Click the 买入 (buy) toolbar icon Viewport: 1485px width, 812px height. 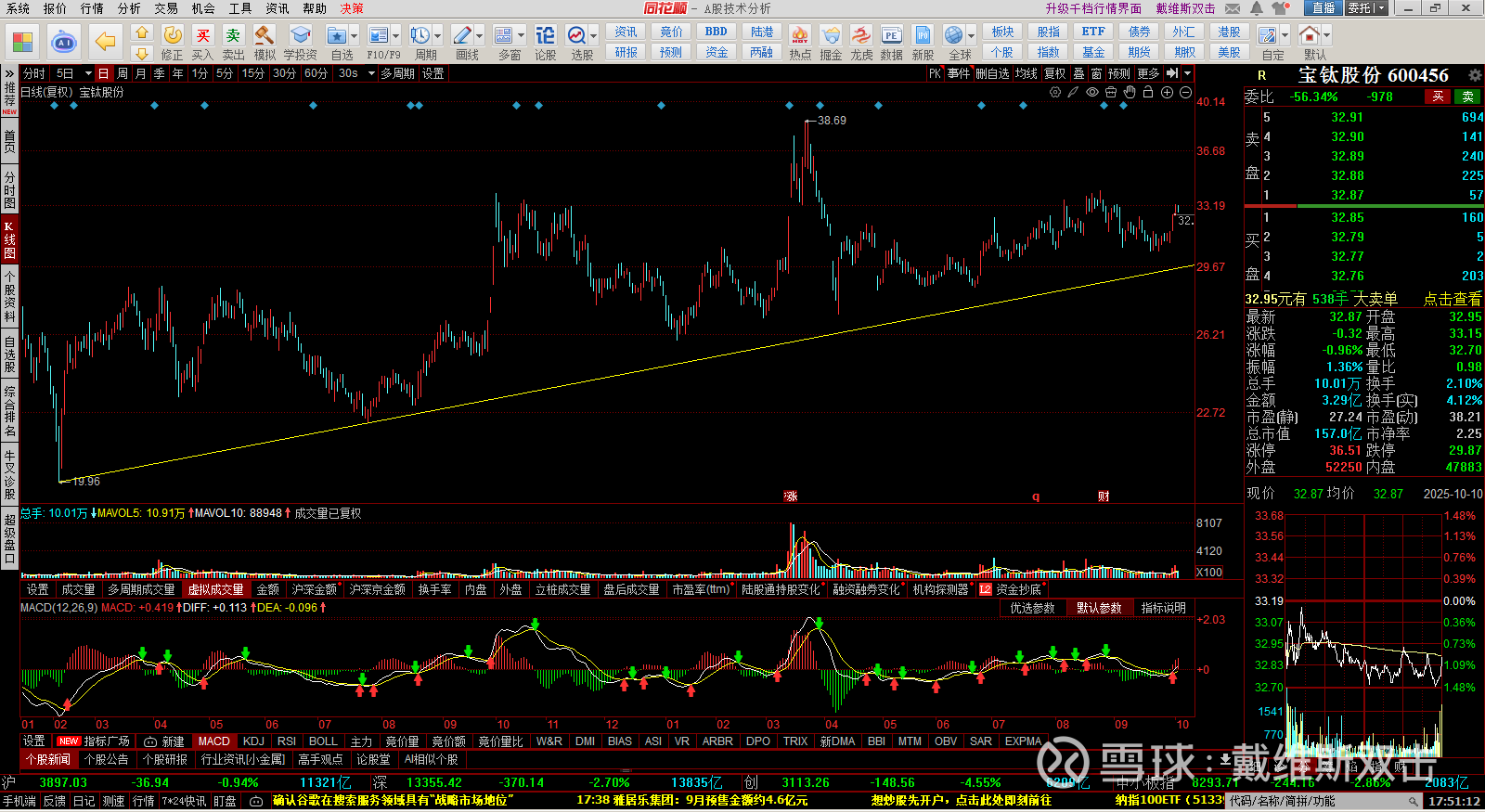pyautogui.click(x=202, y=43)
